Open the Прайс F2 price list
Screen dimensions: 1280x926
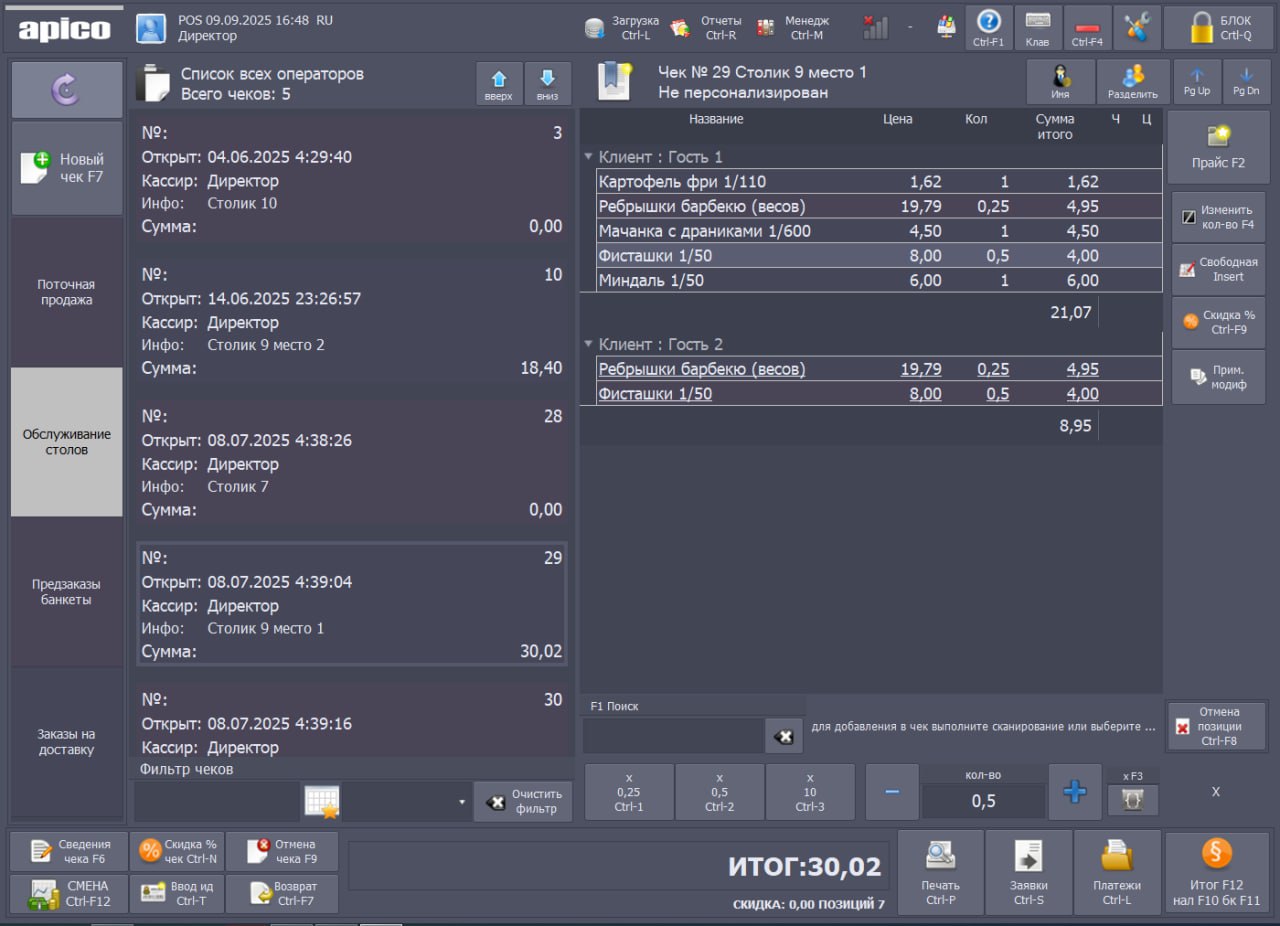point(1217,147)
